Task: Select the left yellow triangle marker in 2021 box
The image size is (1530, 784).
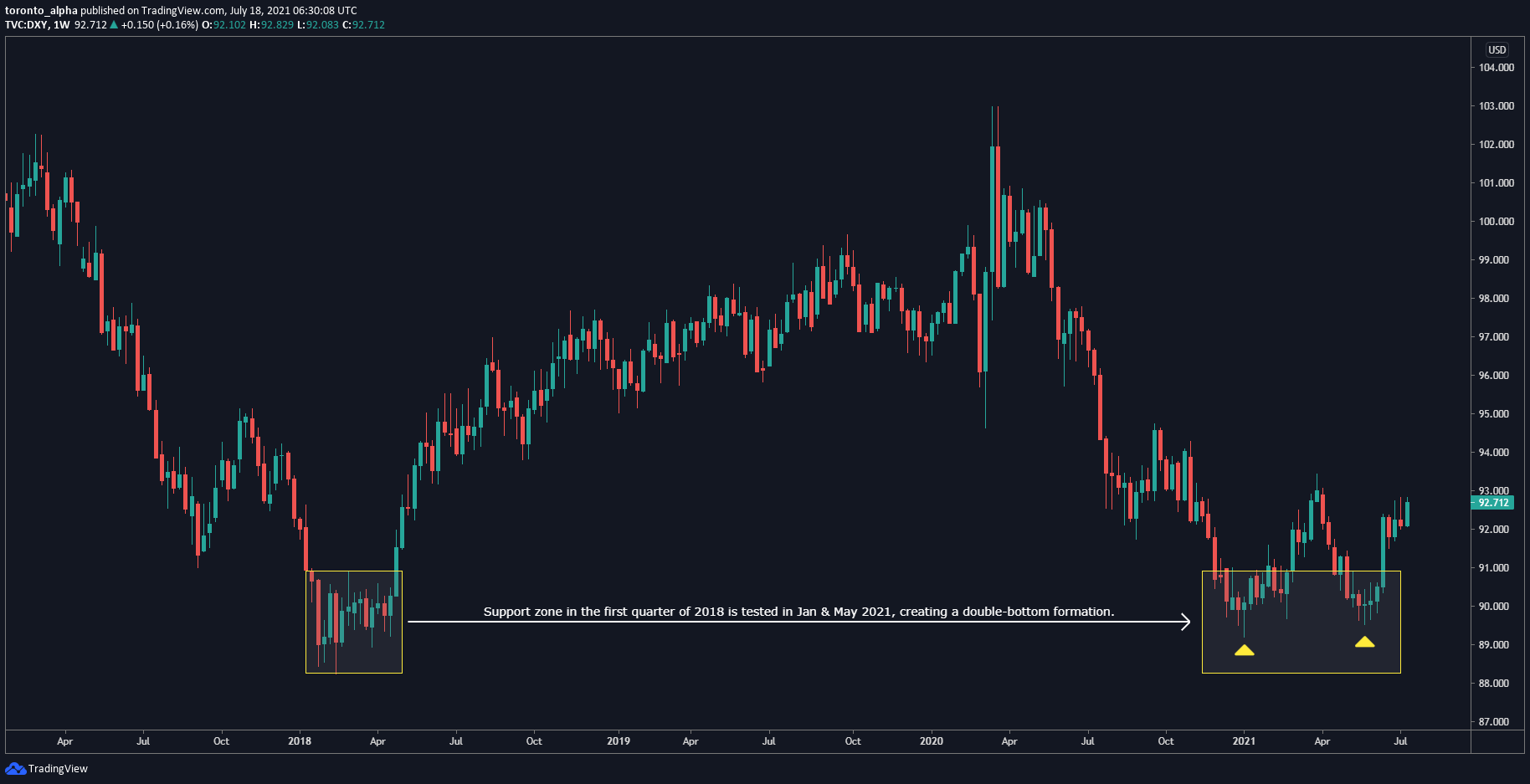Action: tap(1245, 649)
